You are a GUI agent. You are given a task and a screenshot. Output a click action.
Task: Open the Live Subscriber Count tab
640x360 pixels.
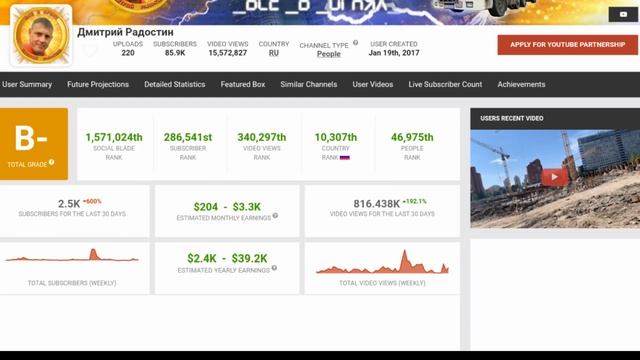tap(445, 84)
